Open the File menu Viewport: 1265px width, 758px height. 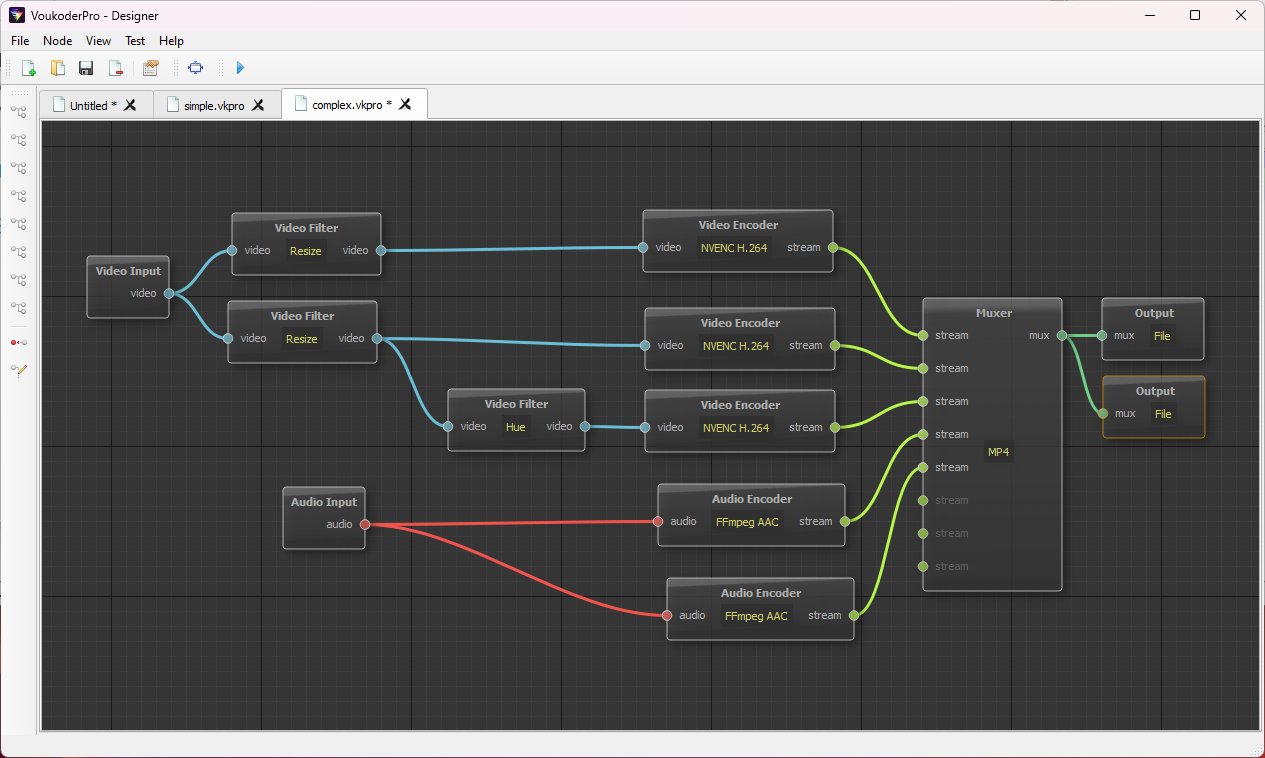coord(20,41)
